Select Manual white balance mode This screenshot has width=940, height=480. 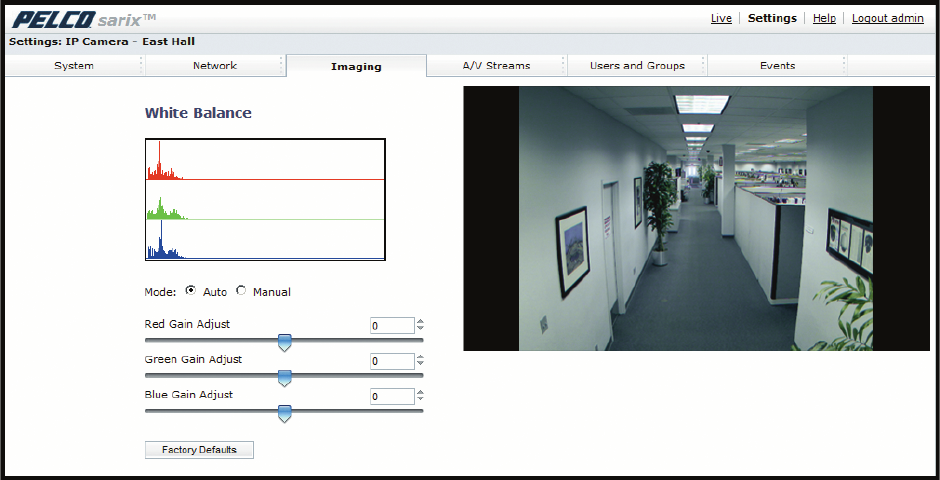(x=241, y=290)
